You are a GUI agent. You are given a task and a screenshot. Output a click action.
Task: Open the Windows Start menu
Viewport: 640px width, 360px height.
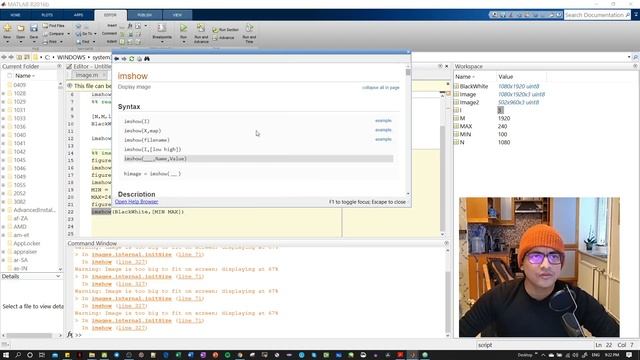point(6,355)
